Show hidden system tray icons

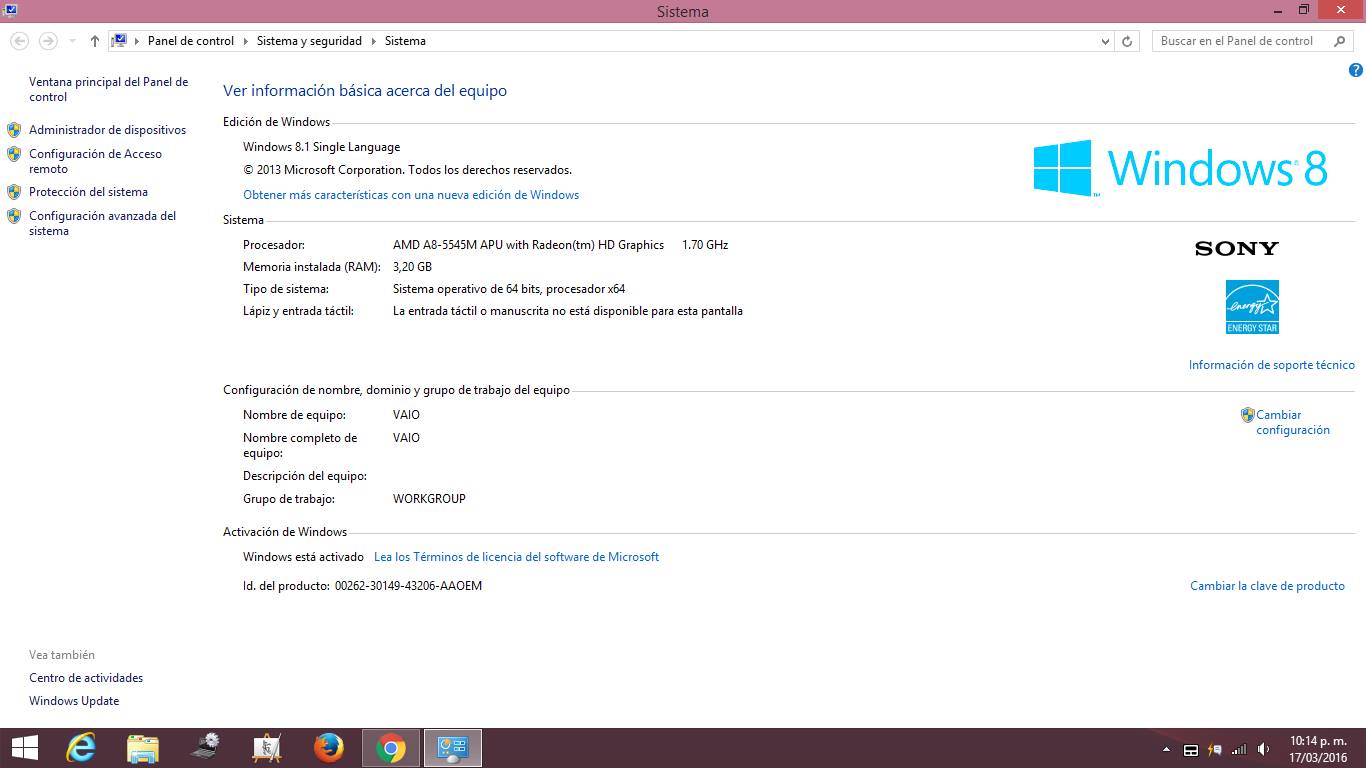1166,749
